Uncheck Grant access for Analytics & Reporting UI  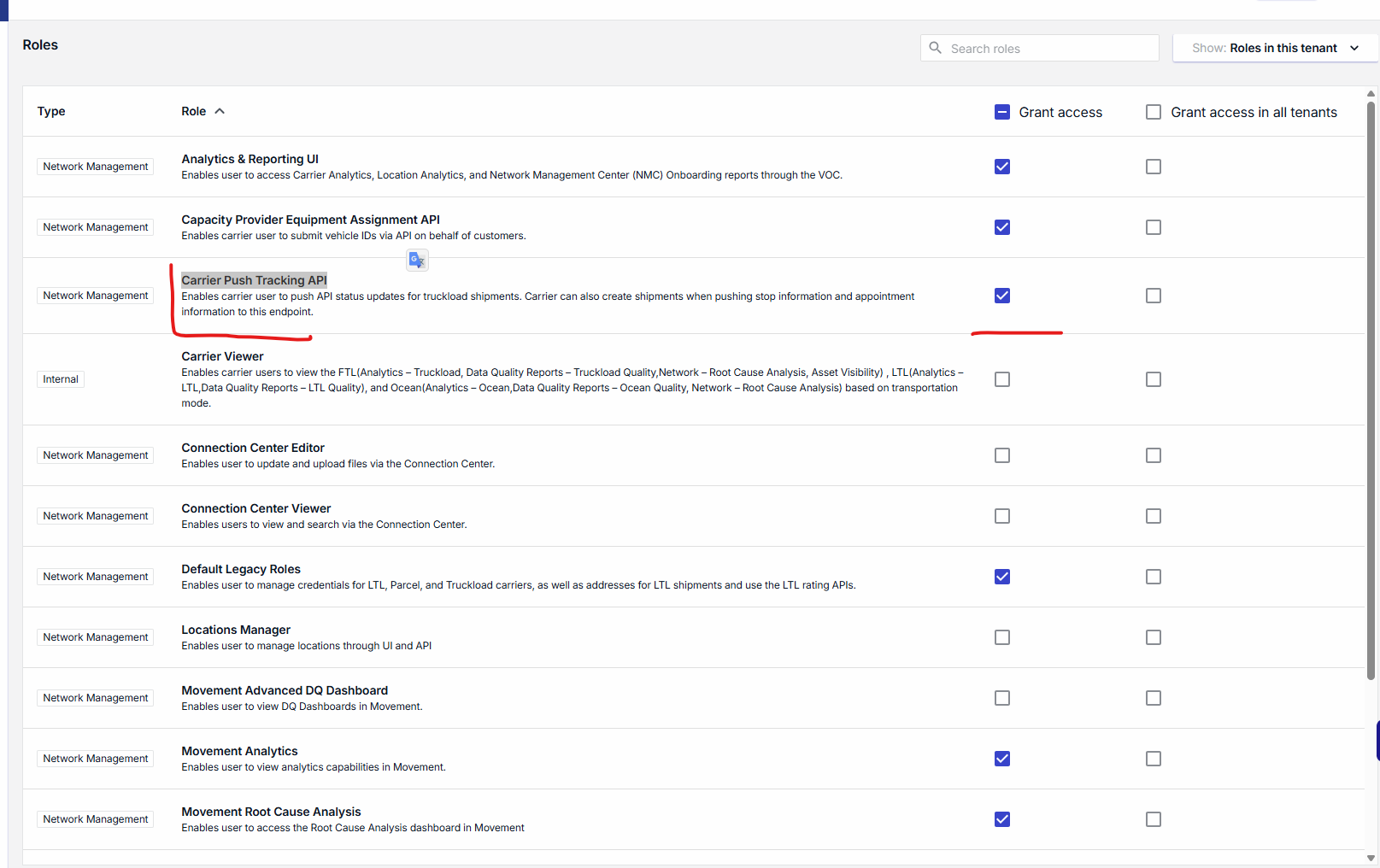[1002, 167]
